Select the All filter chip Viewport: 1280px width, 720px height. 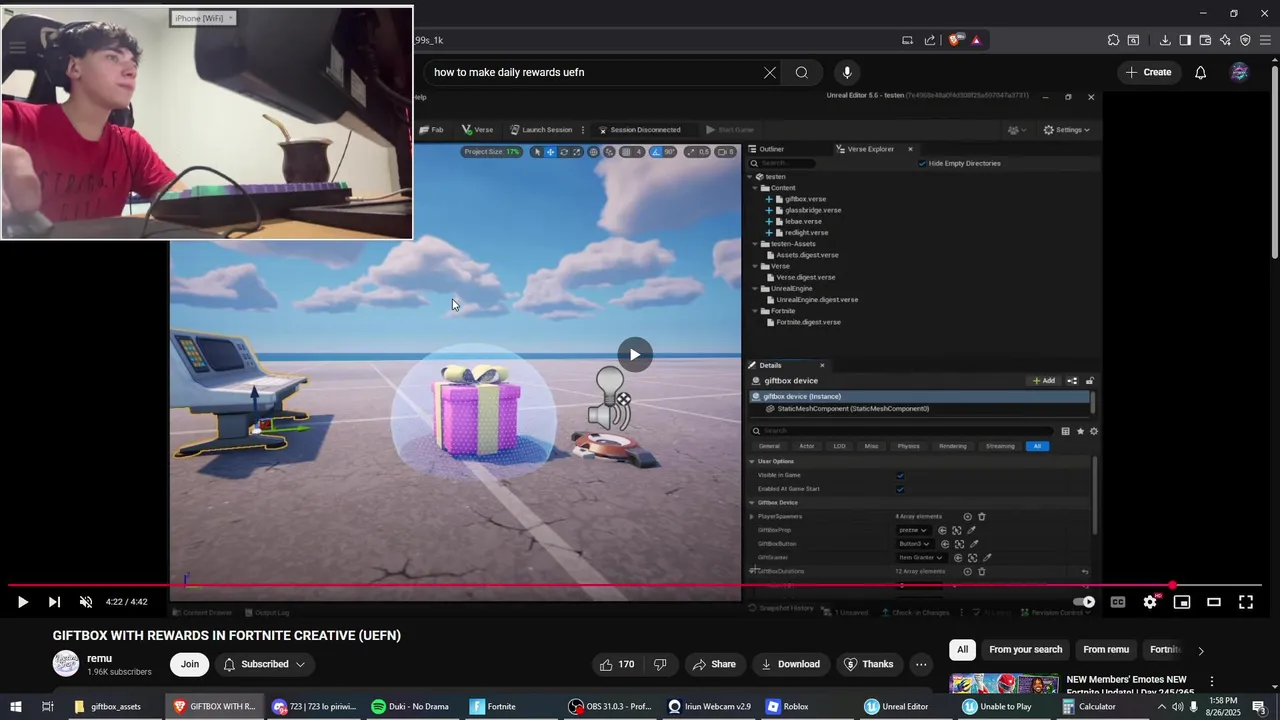click(962, 650)
